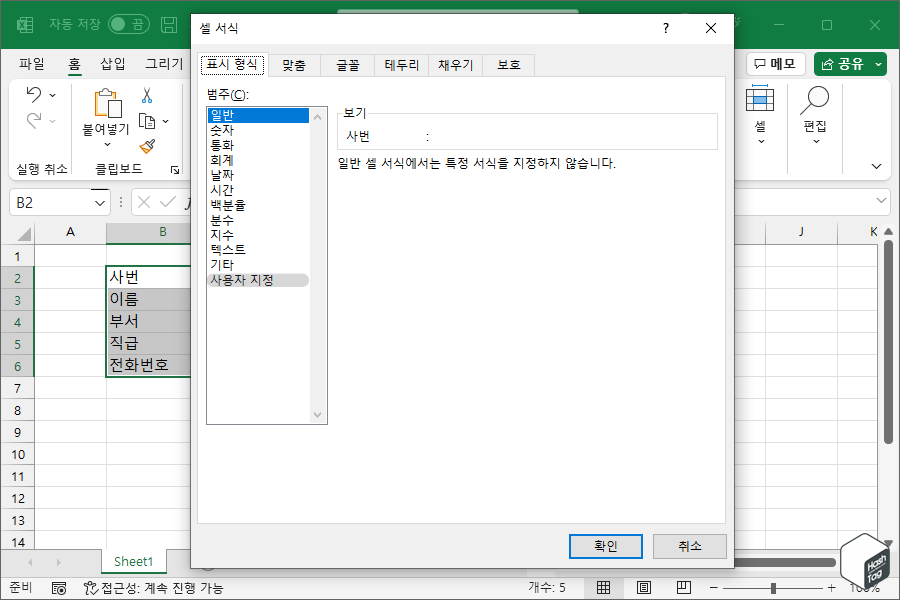Click the 셀 (Cells) icon in ribbon

point(762,100)
